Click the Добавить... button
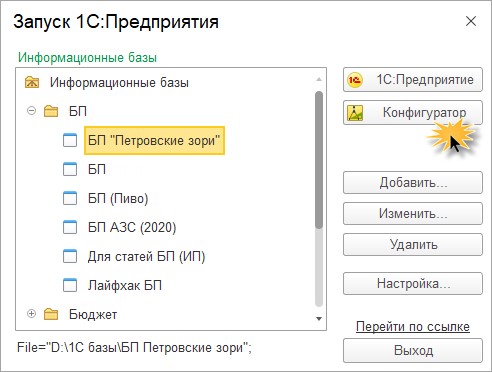The image size is (492, 372). 413,182
